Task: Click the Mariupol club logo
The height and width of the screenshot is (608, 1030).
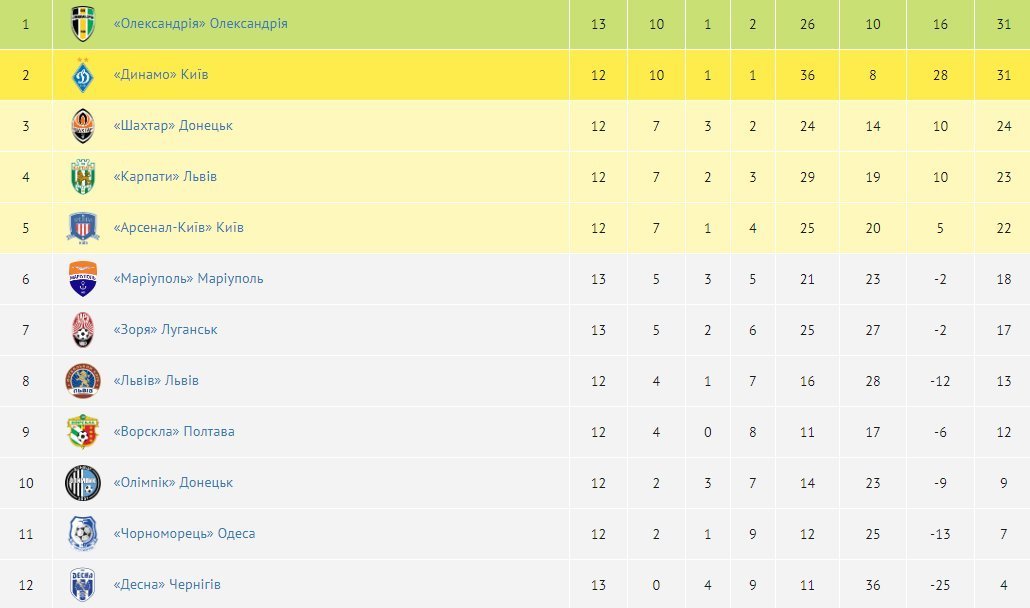Action: click(x=82, y=279)
